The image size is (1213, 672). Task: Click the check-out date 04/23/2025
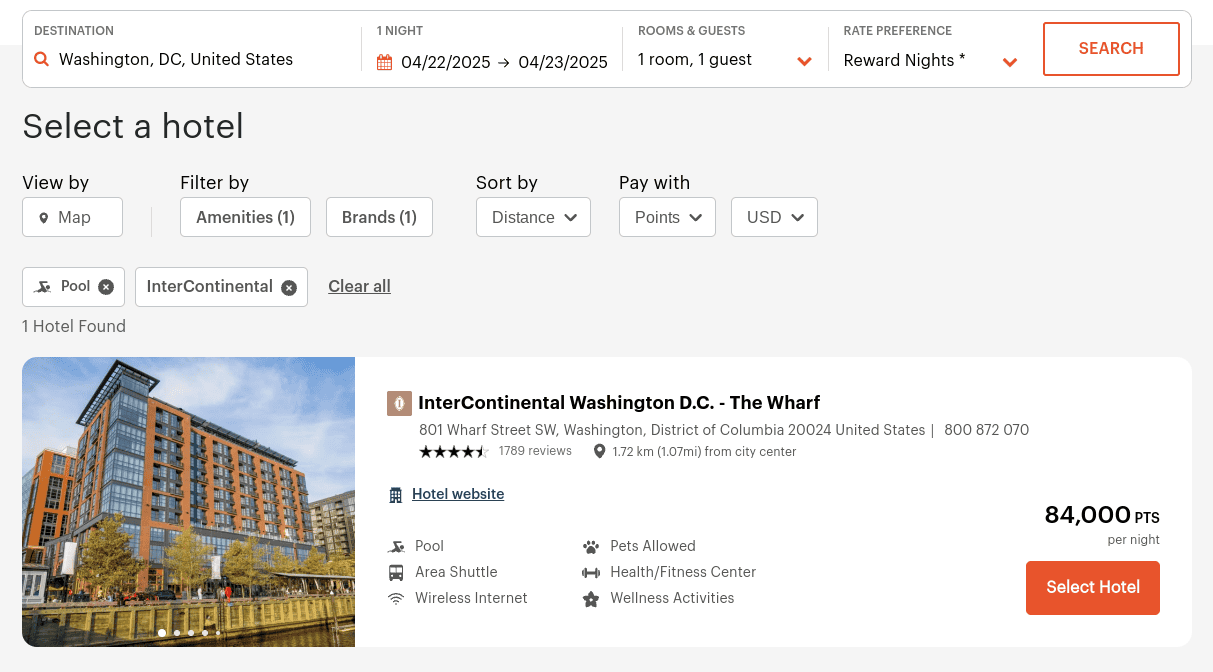(563, 62)
